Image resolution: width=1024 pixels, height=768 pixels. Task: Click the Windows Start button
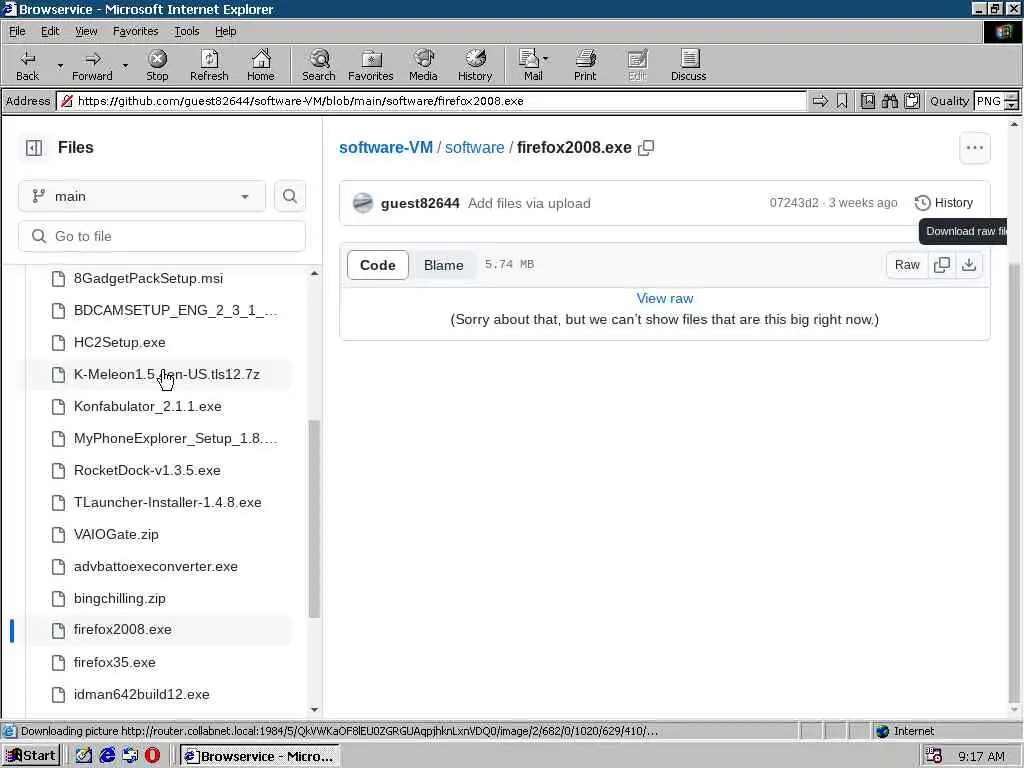(x=31, y=756)
